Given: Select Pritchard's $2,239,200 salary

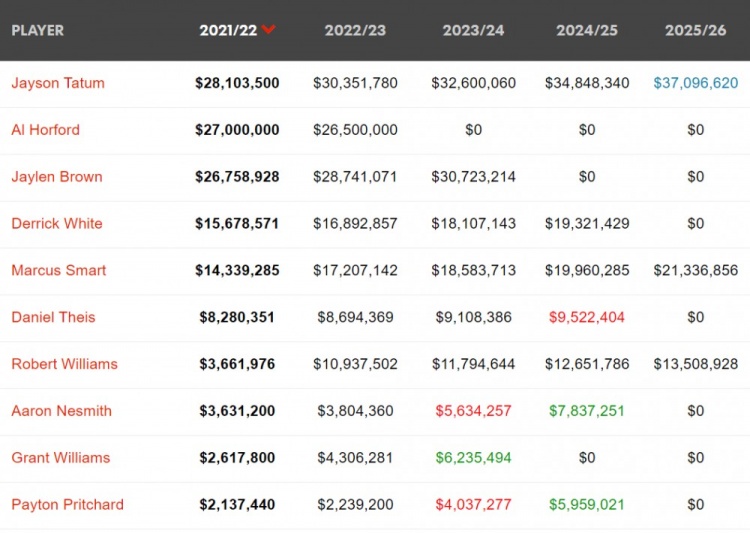Looking at the screenshot, I should coord(355,505).
